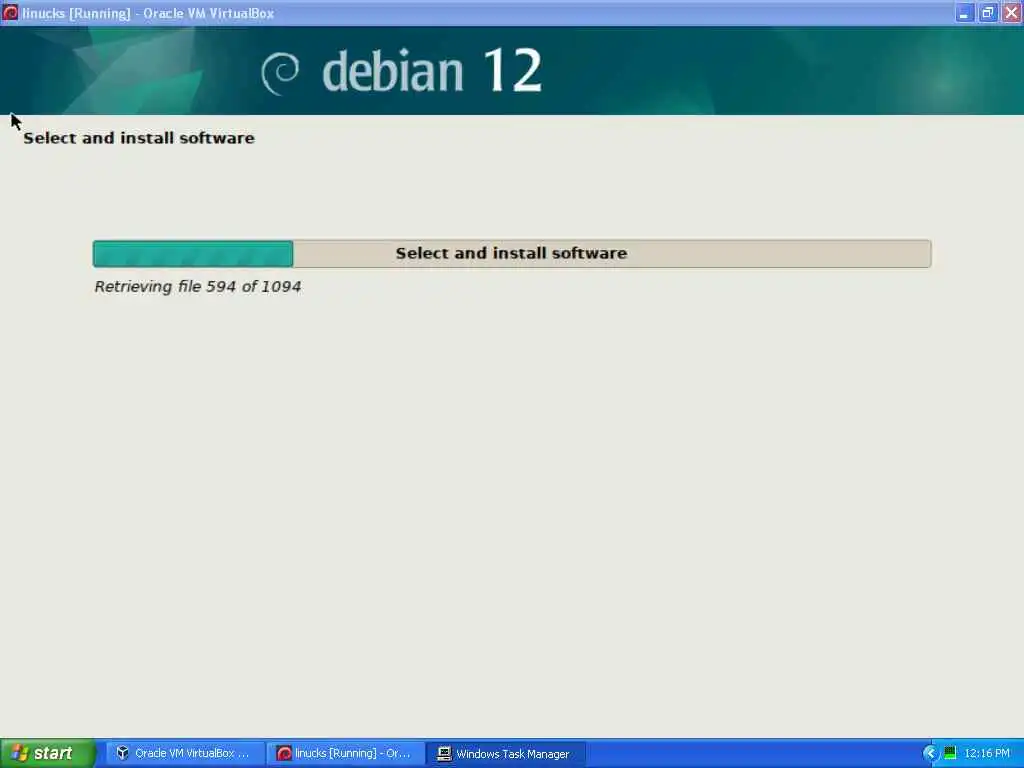Switch to Oracle VM VirtualBox Manager taskbar item
The image size is (1024, 768).
click(x=184, y=754)
